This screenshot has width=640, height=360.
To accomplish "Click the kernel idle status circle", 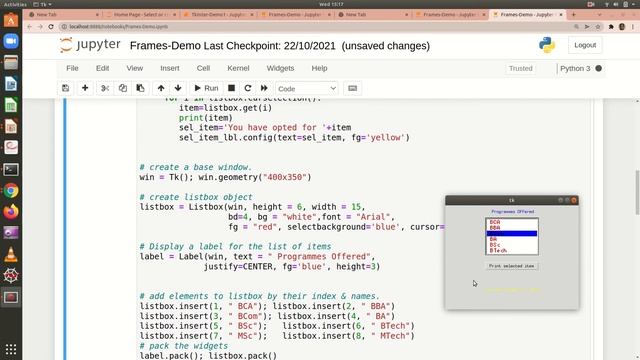I will 598,69.
